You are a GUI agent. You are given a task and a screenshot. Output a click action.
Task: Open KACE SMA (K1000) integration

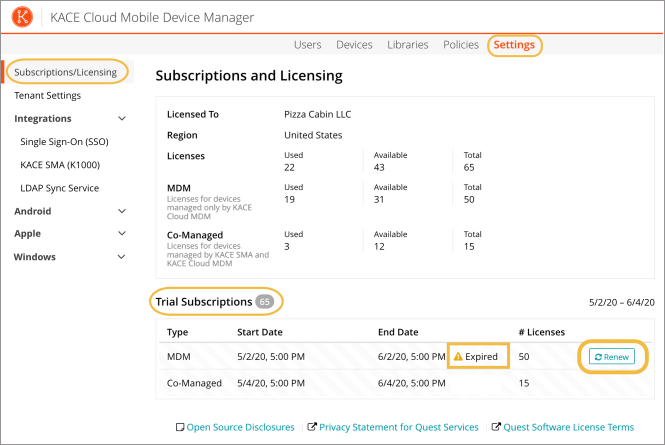(60, 165)
